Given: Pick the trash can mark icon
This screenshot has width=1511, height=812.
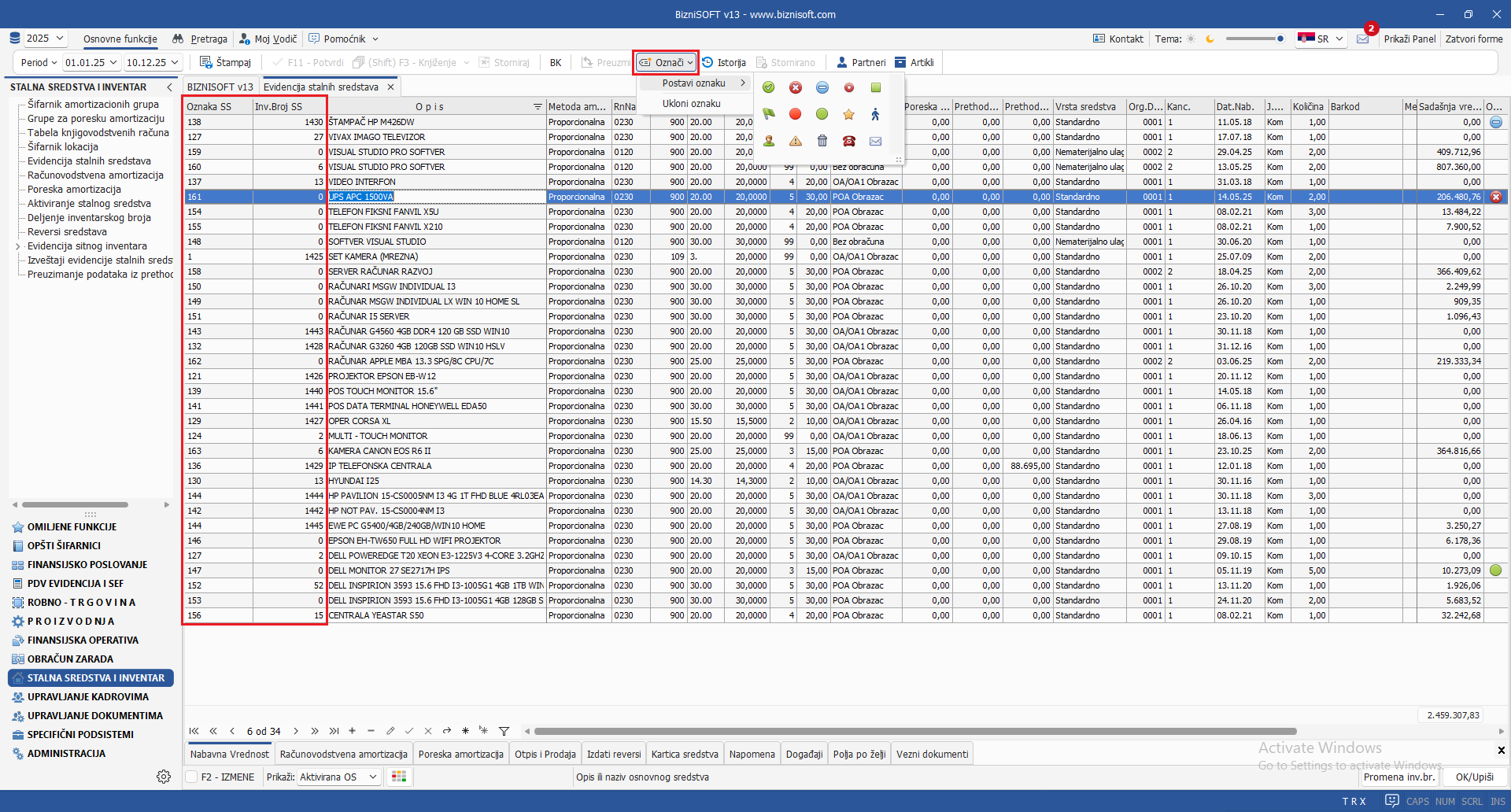Looking at the screenshot, I should coord(822,142).
